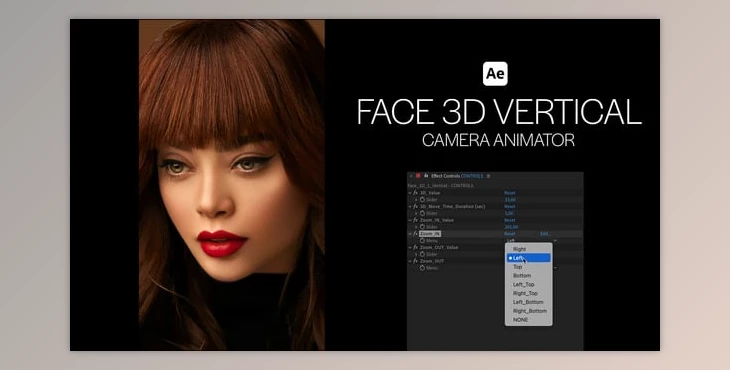Click the 1.00 slider value of 3D_Move_Time_Duration
730x370 pixels.
click(x=509, y=213)
